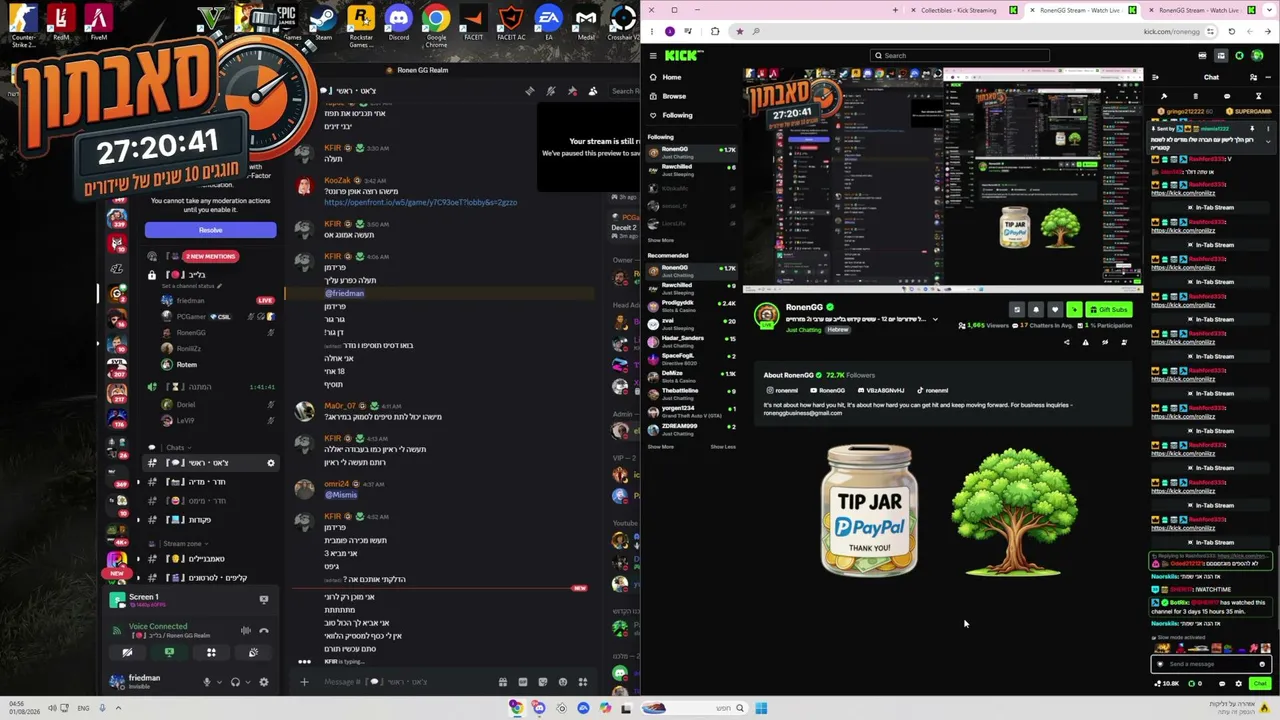Click the Tip Jar PayPal image
The height and width of the screenshot is (720, 1280).
(x=869, y=511)
